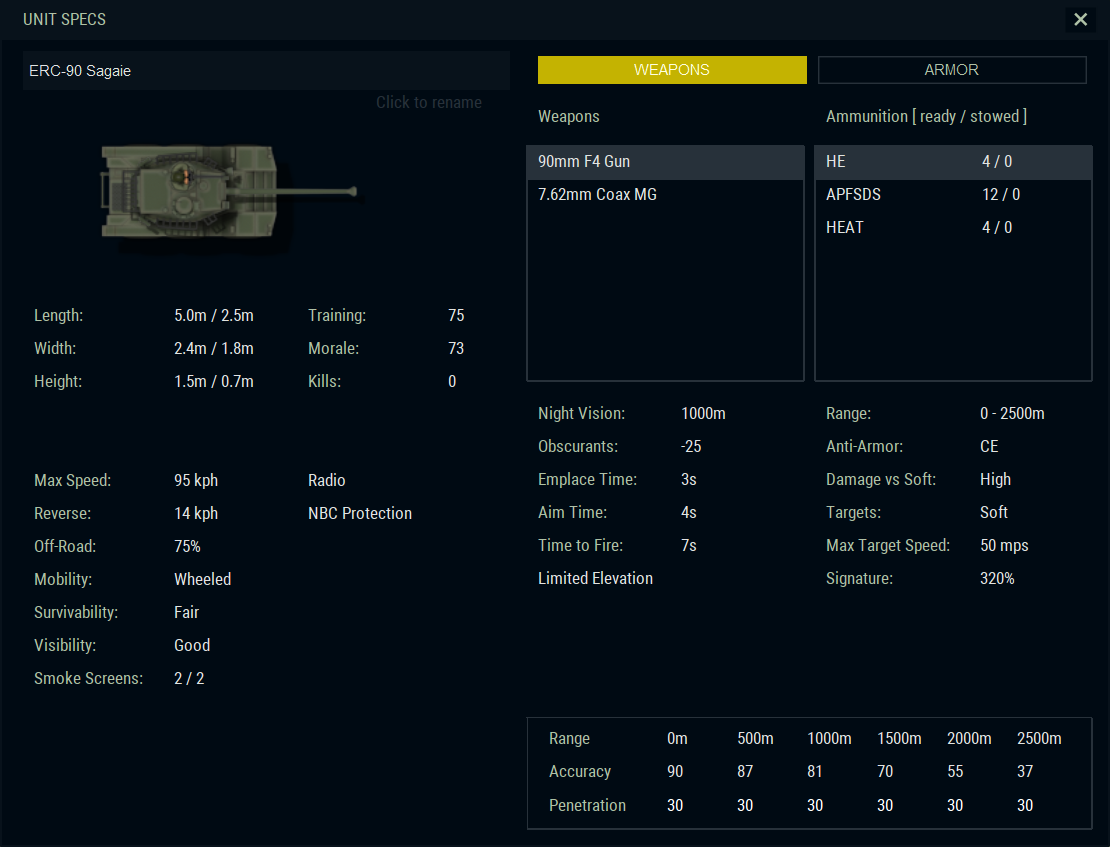Click the Width value 2.4m / 1.8m
The width and height of the screenshot is (1110, 847).
coord(214,348)
